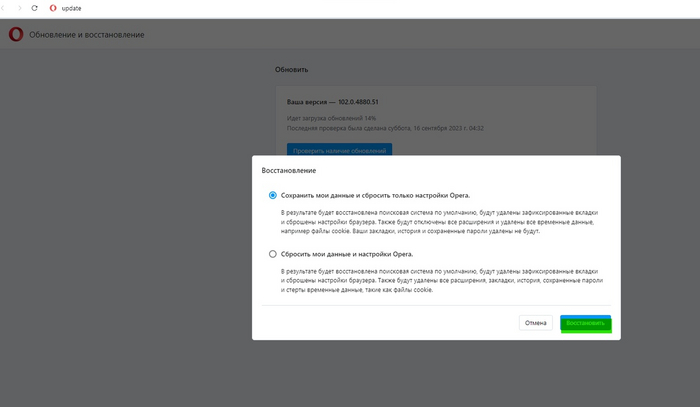Click the 'Идет загрузка обновлений 14%' status
This screenshot has width=700, height=407.
[331, 118]
